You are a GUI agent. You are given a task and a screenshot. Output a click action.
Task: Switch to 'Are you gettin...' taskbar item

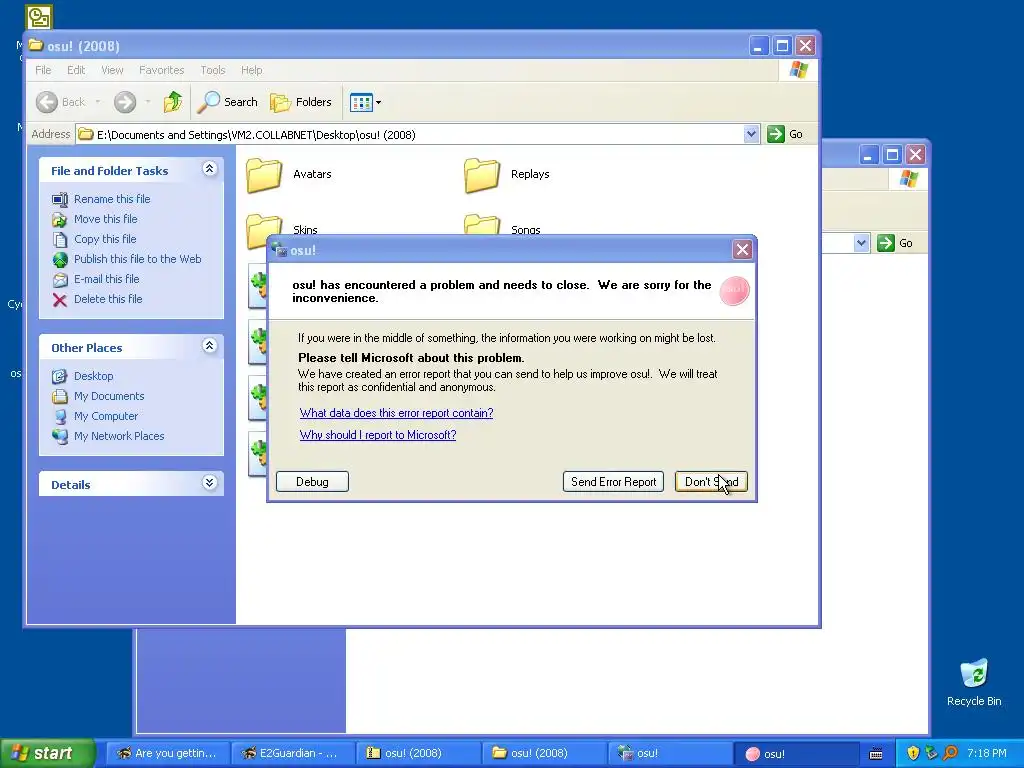click(167, 753)
